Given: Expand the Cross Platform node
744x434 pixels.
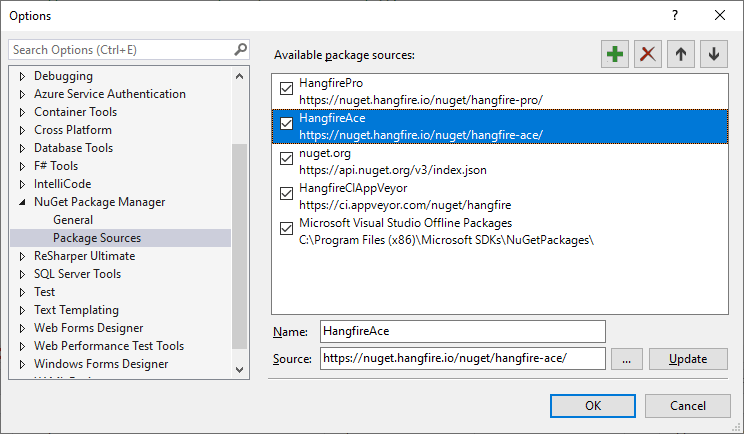Looking at the screenshot, I should point(22,130).
